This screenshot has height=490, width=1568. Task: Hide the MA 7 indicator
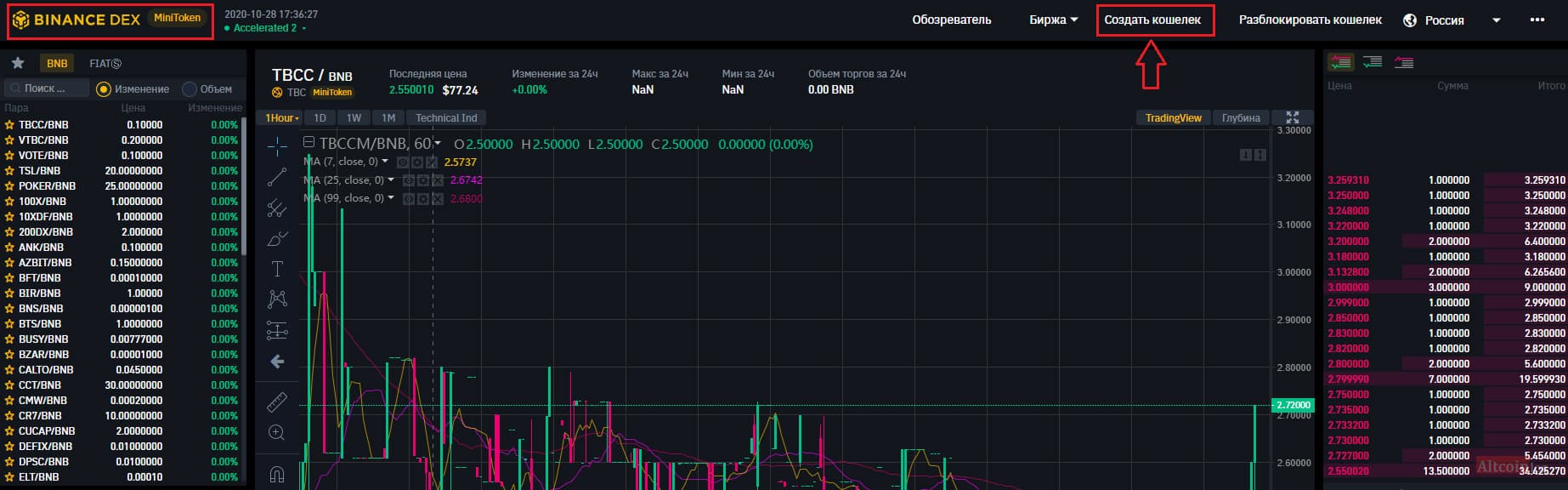click(x=405, y=162)
